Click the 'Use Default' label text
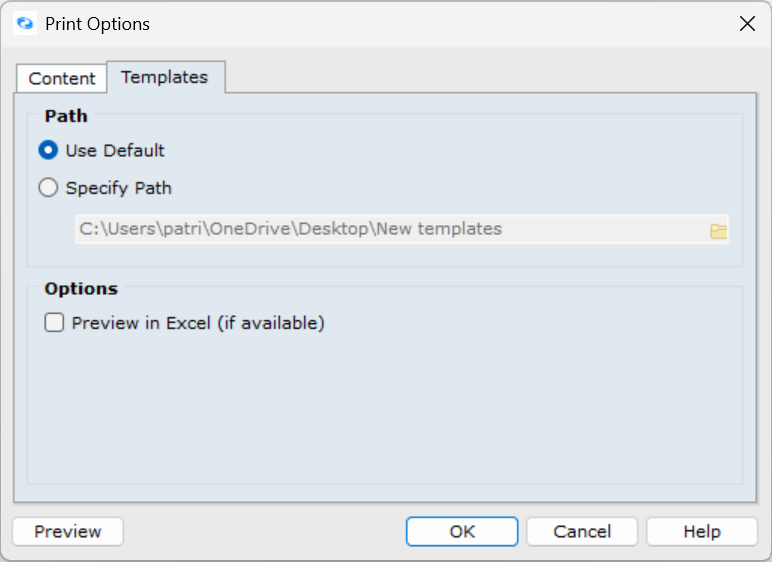 click(x=115, y=151)
